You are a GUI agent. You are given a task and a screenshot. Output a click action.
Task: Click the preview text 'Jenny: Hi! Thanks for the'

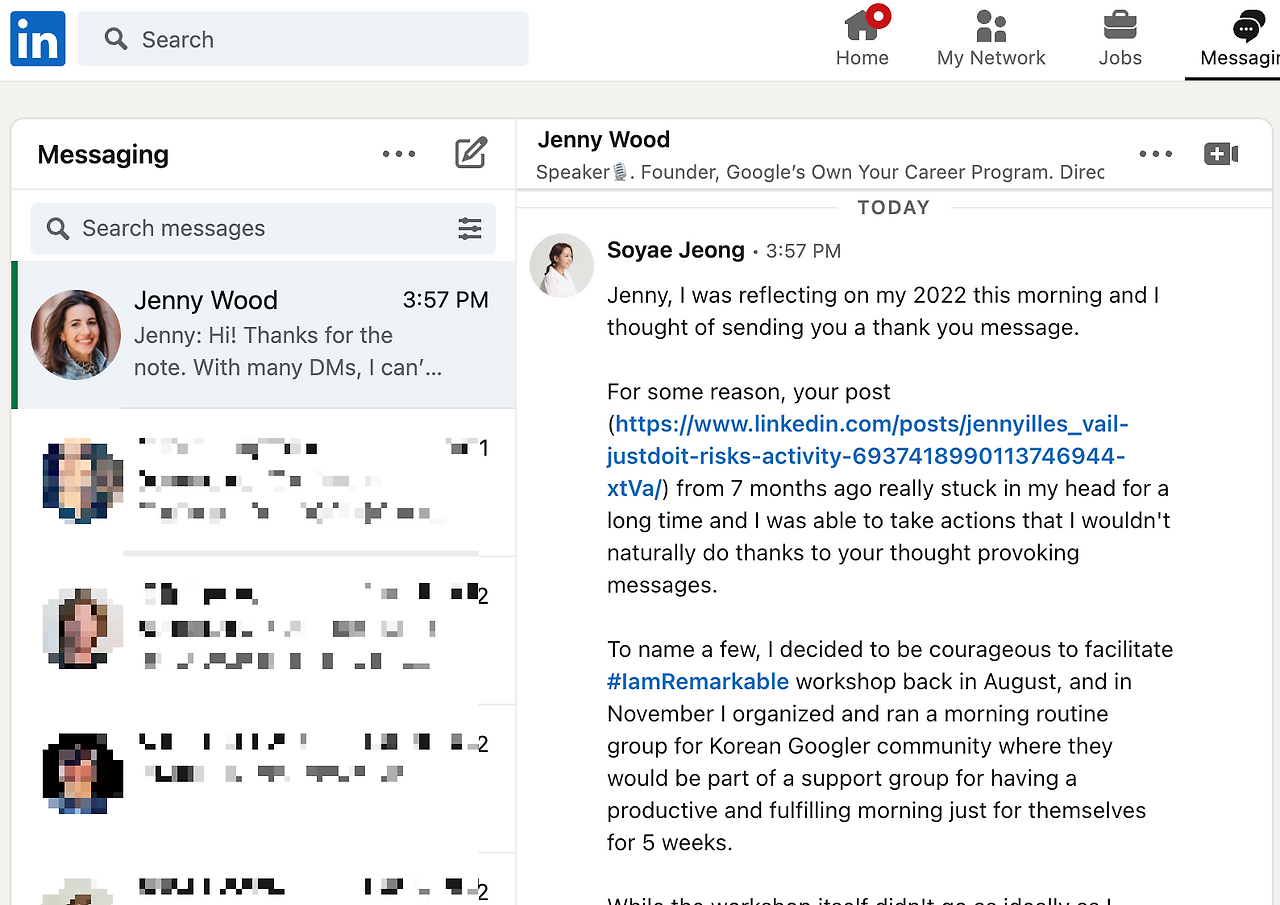click(x=263, y=335)
